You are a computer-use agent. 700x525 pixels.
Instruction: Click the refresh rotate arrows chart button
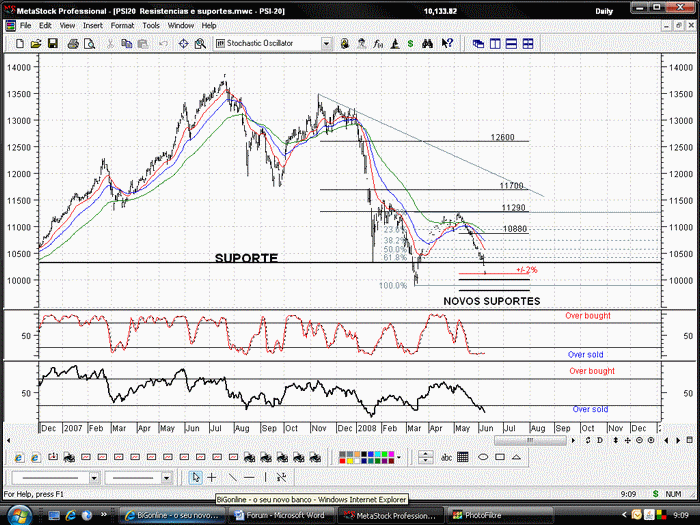pyautogui.click(x=588, y=441)
